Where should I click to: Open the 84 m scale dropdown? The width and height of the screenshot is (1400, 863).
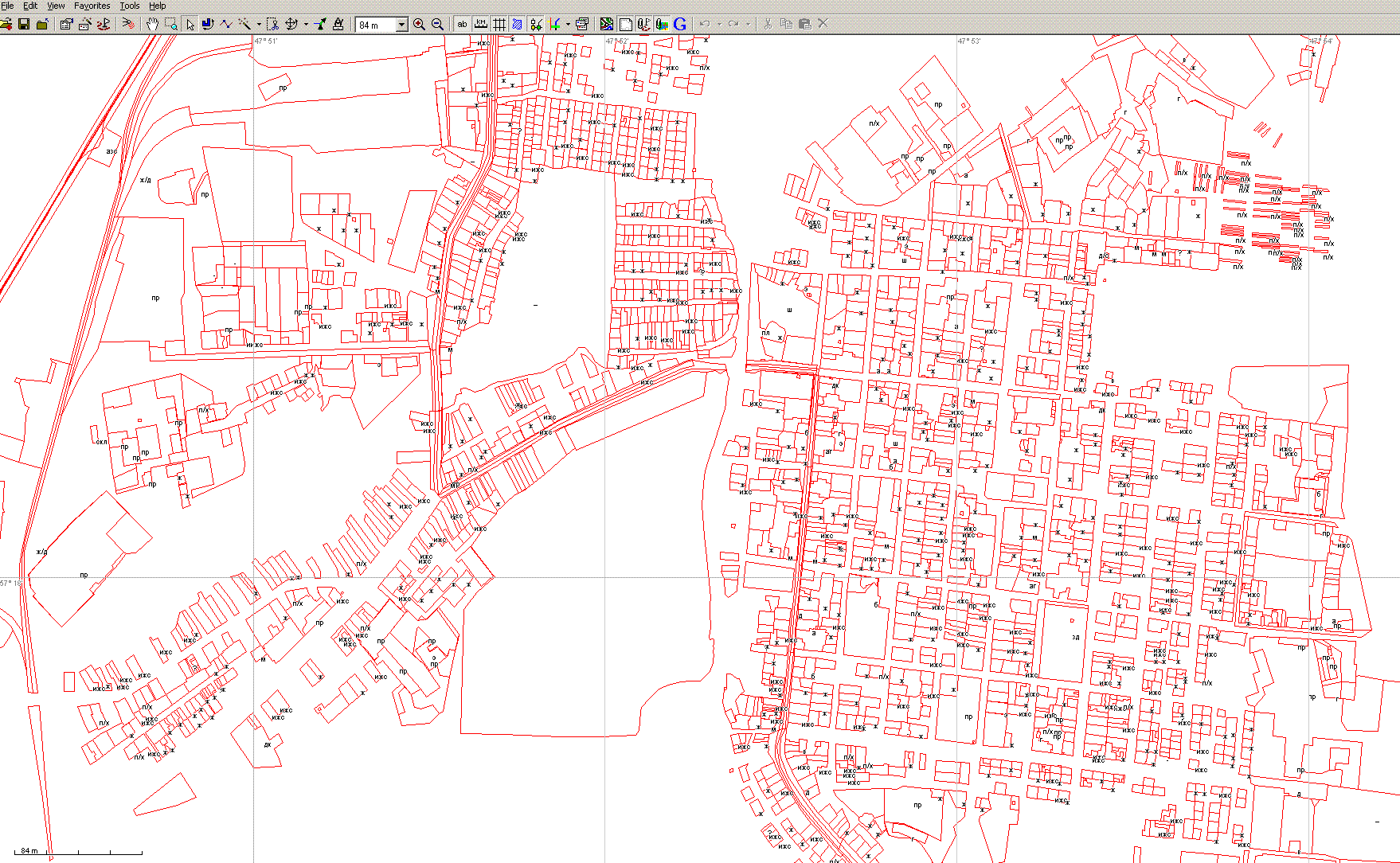(x=401, y=25)
